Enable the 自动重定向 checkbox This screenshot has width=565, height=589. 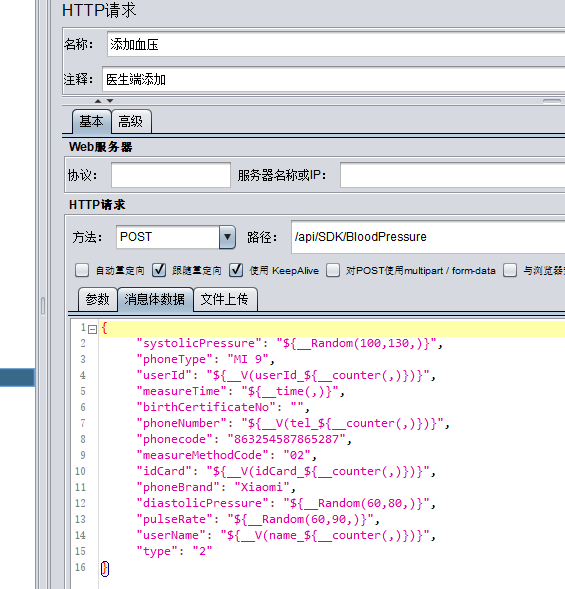tap(82, 270)
